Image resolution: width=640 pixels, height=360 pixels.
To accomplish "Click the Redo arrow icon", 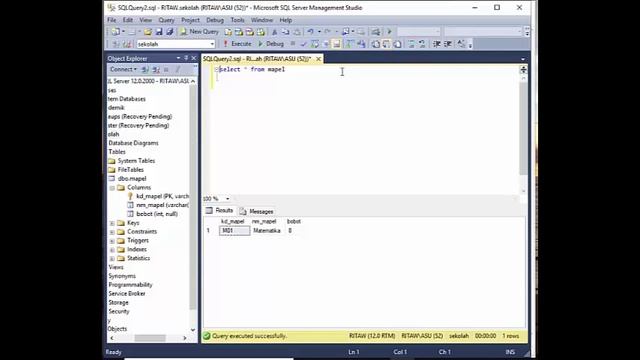I will coord(327,31).
